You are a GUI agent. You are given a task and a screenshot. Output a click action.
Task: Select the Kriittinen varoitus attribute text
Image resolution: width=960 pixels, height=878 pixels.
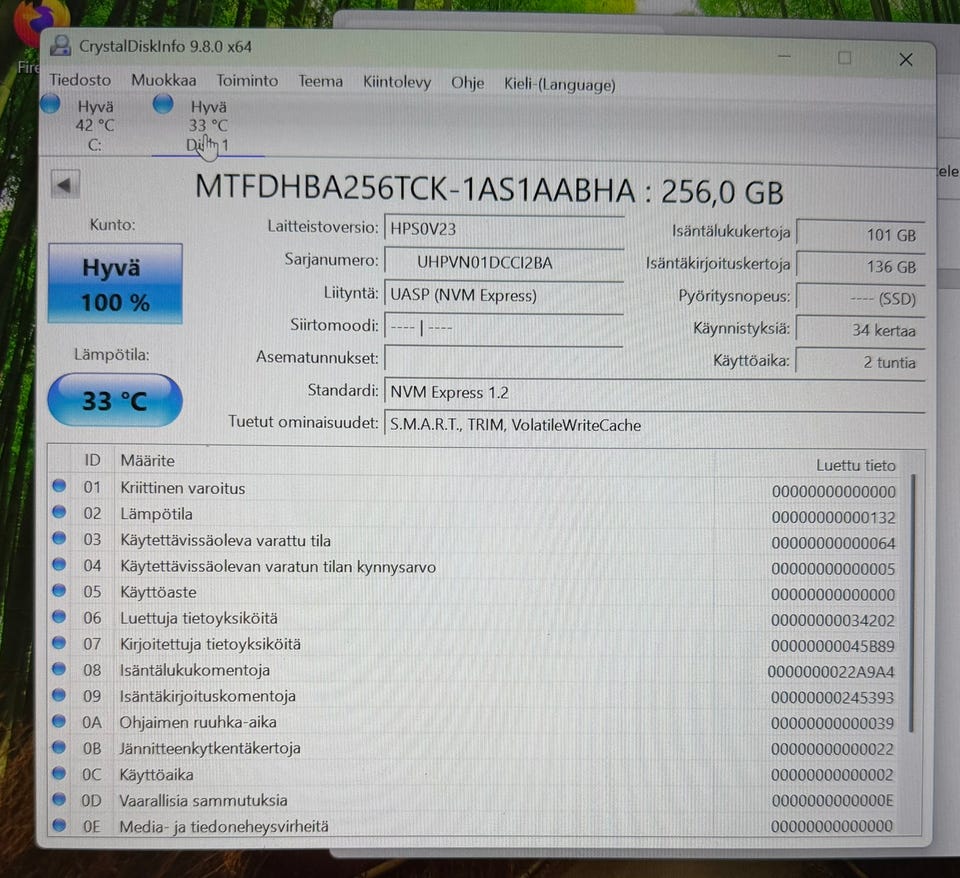[x=182, y=488]
